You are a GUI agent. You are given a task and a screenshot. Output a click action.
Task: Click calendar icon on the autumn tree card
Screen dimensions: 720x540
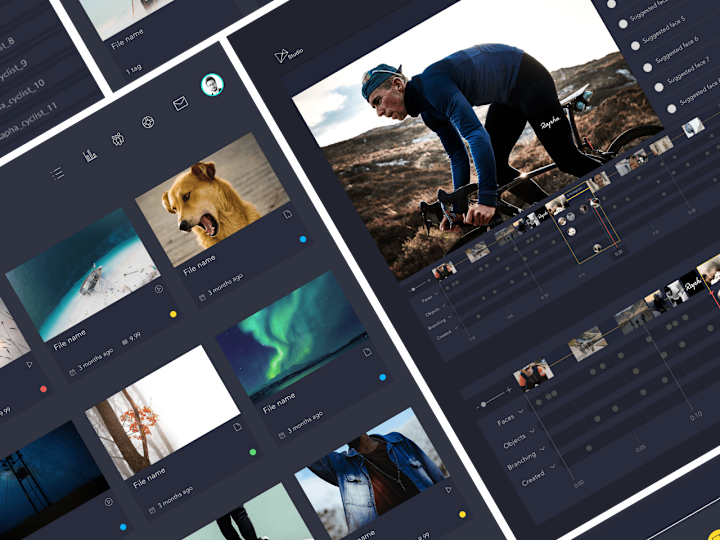click(x=152, y=510)
